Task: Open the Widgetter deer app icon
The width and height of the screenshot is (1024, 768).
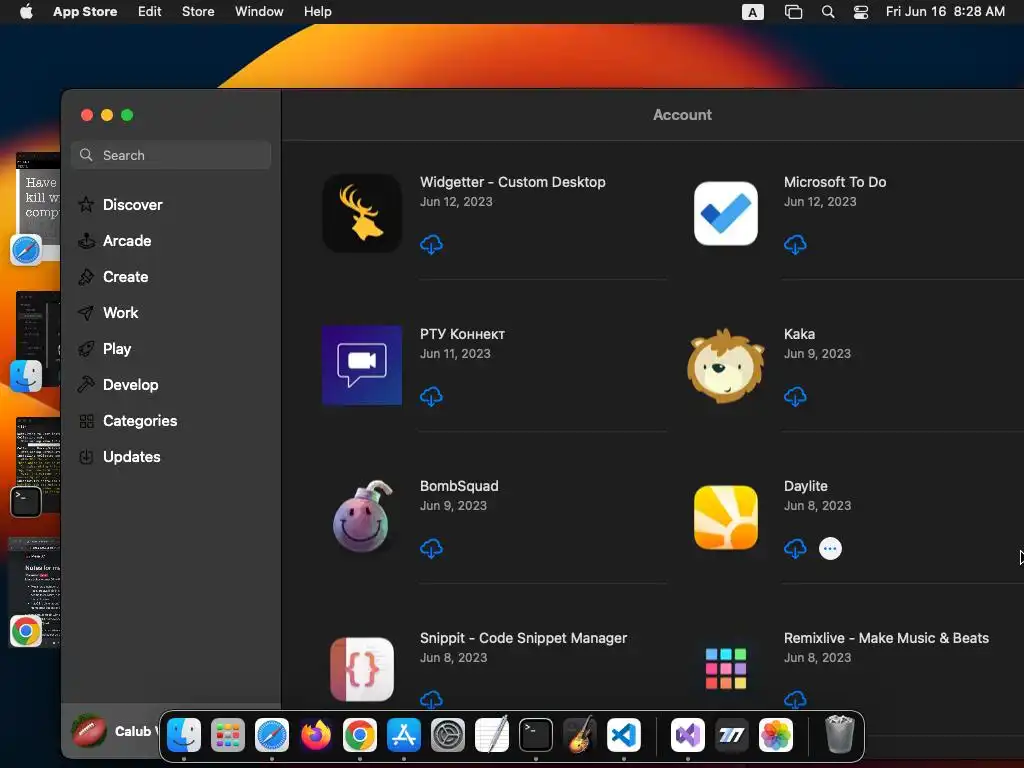Action: [362, 213]
